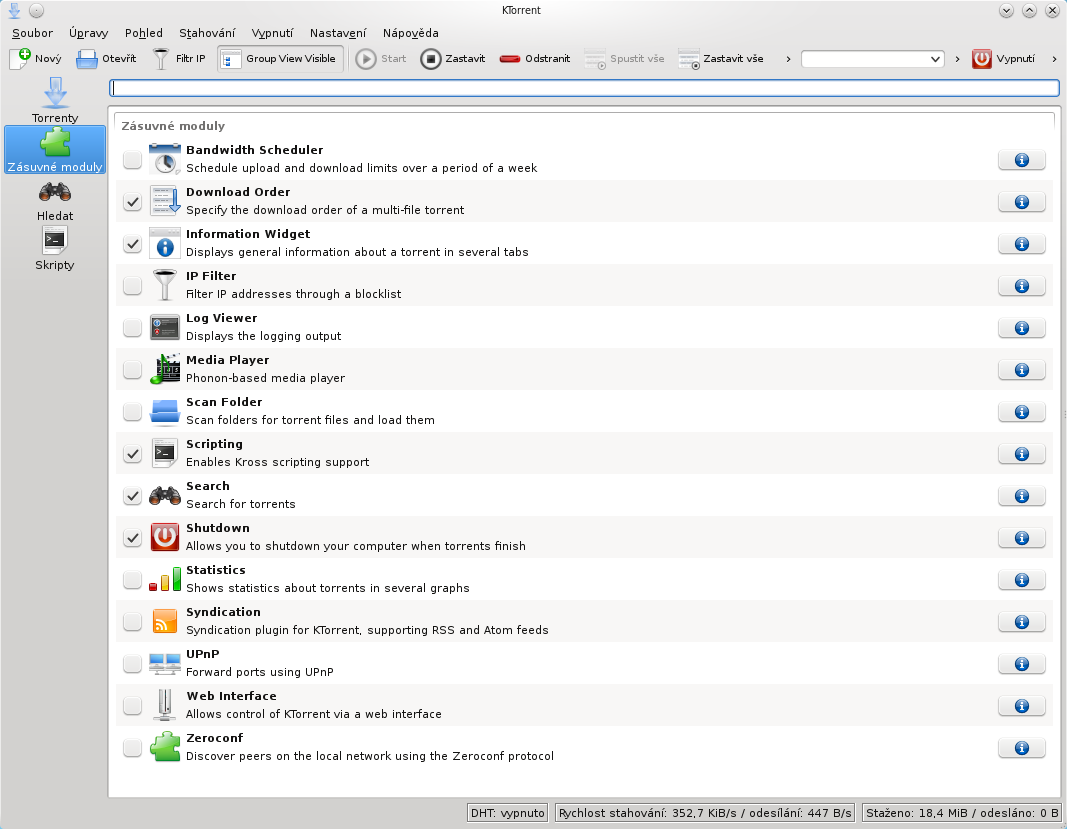
Task: Remove torrent with Odstranit button
Action: (x=535, y=59)
